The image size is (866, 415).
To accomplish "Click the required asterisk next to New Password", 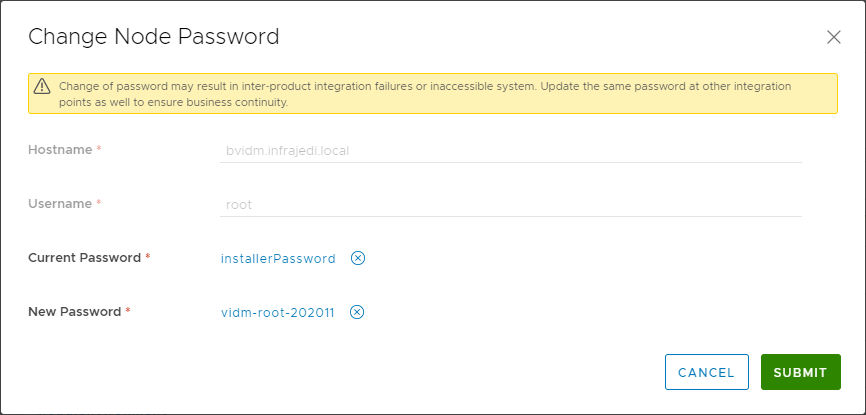I will point(128,311).
